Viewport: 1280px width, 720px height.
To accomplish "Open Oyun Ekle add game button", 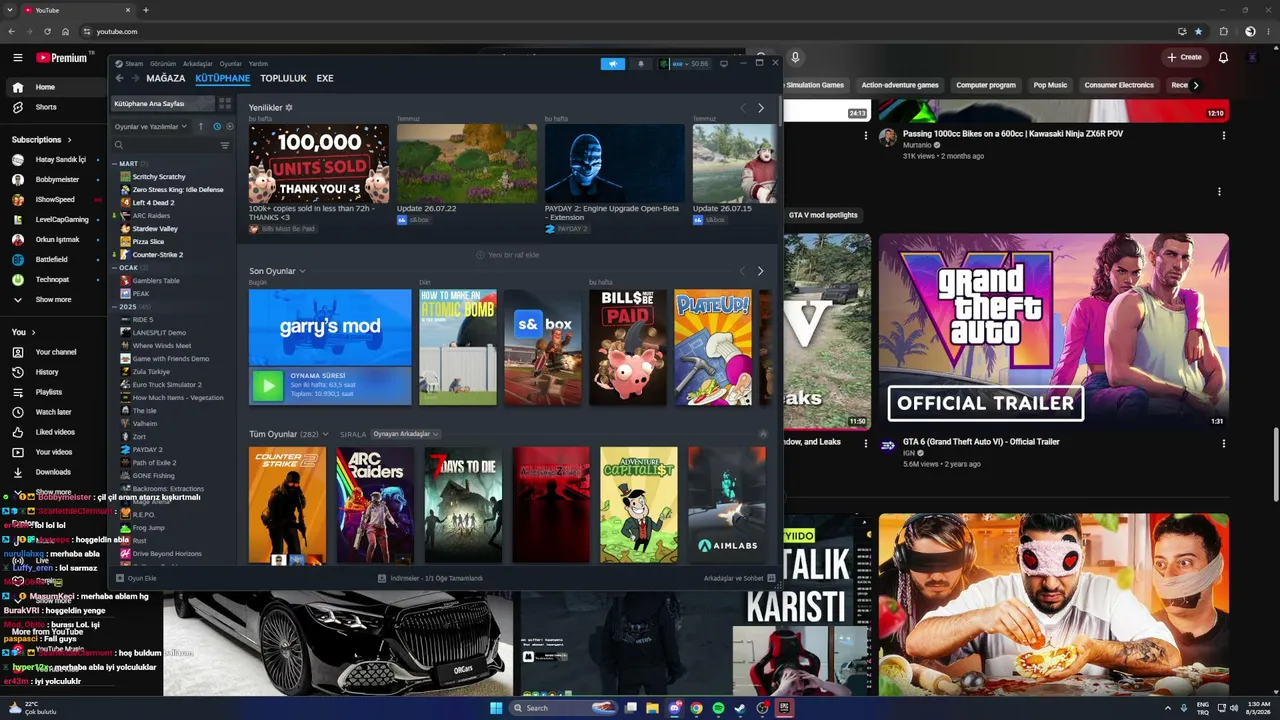I will pos(137,578).
